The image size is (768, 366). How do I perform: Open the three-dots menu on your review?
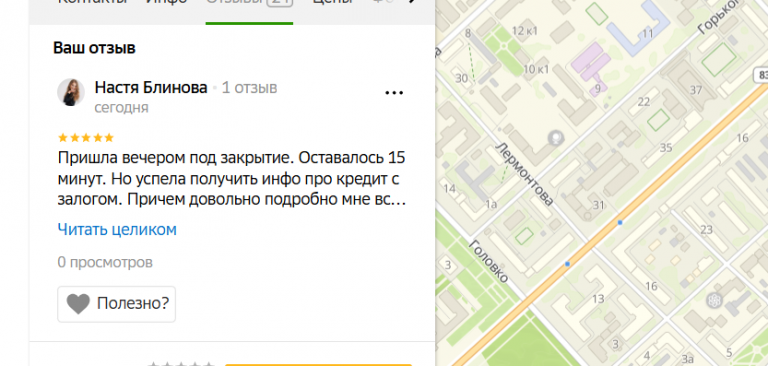394,93
